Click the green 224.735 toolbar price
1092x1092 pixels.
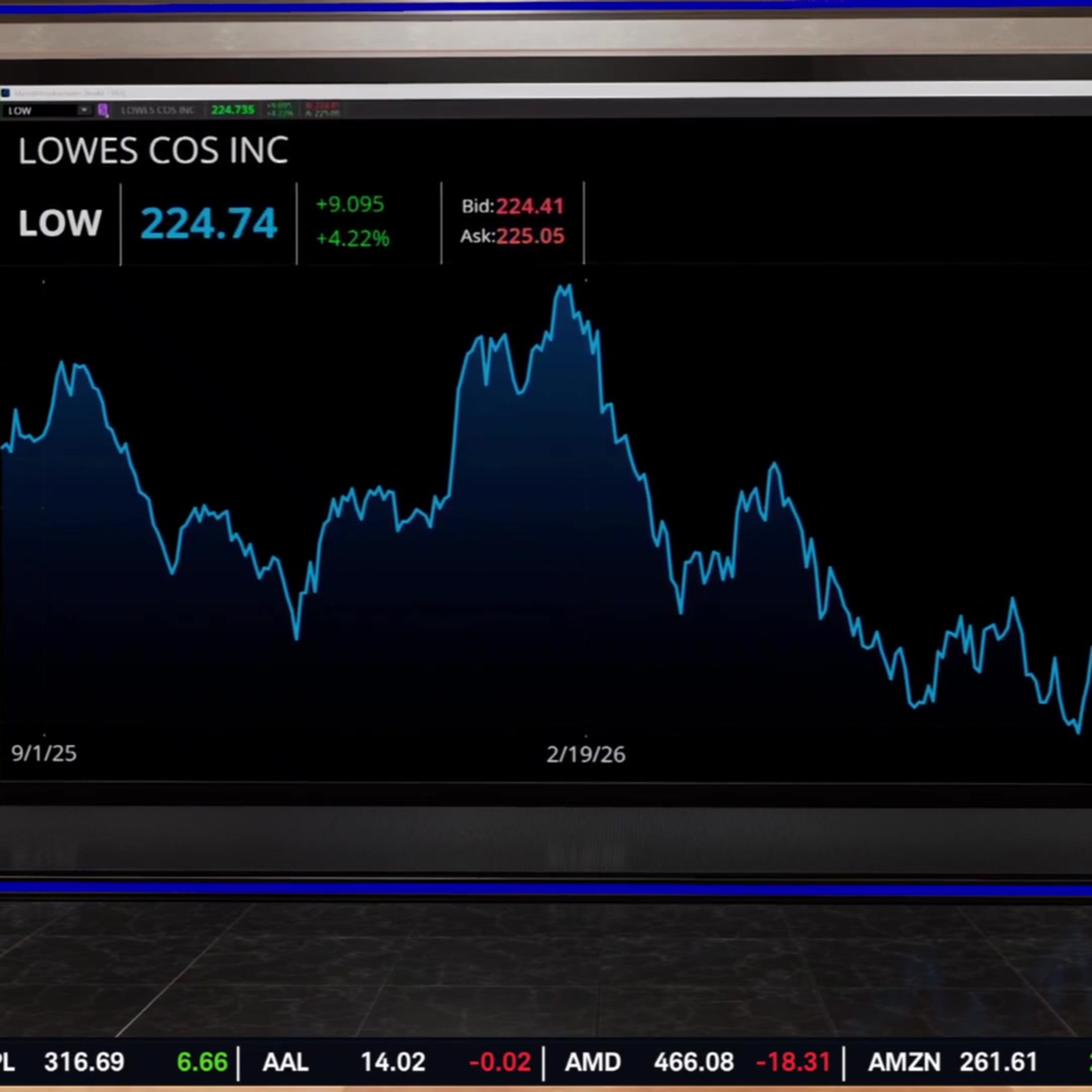(x=233, y=110)
